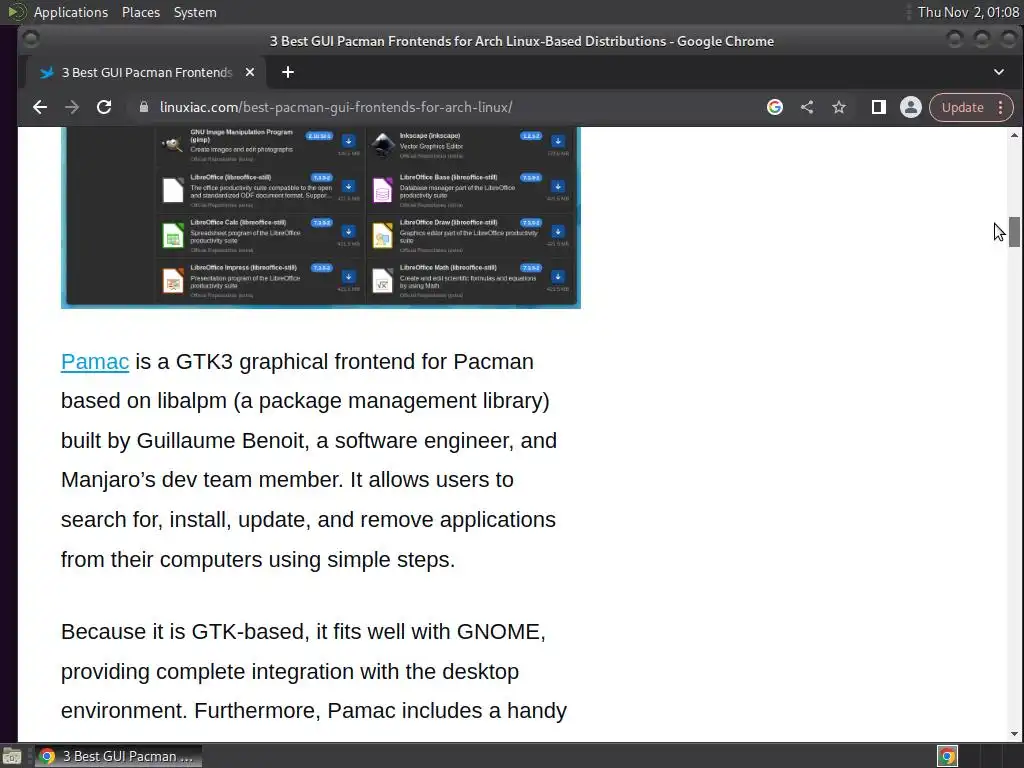The height and width of the screenshot is (768, 1024).
Task: Click the text 'Guillaume Benoit'
Action: (x=220, y=441)
